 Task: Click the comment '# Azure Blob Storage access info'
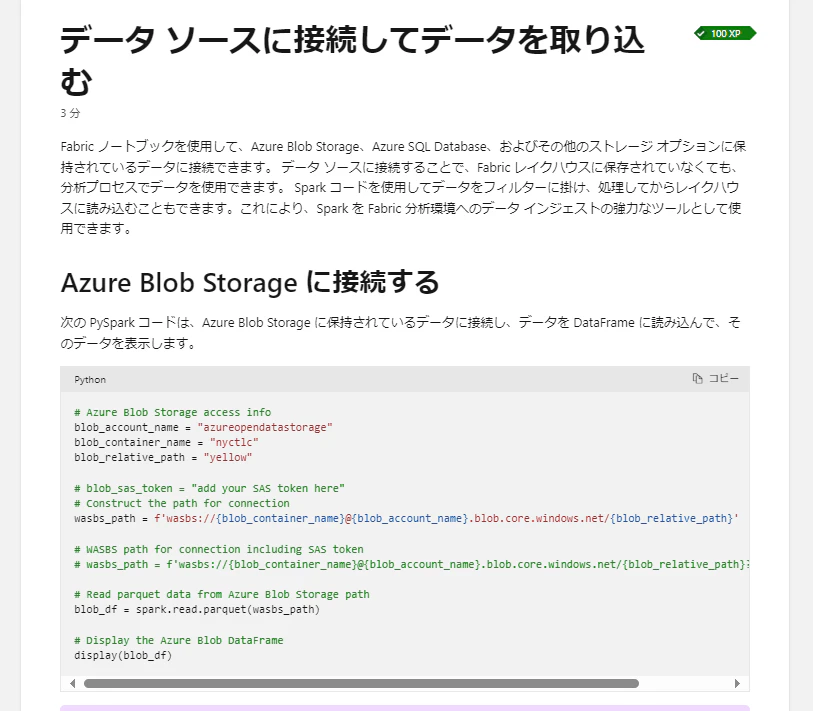click(173, 412)
